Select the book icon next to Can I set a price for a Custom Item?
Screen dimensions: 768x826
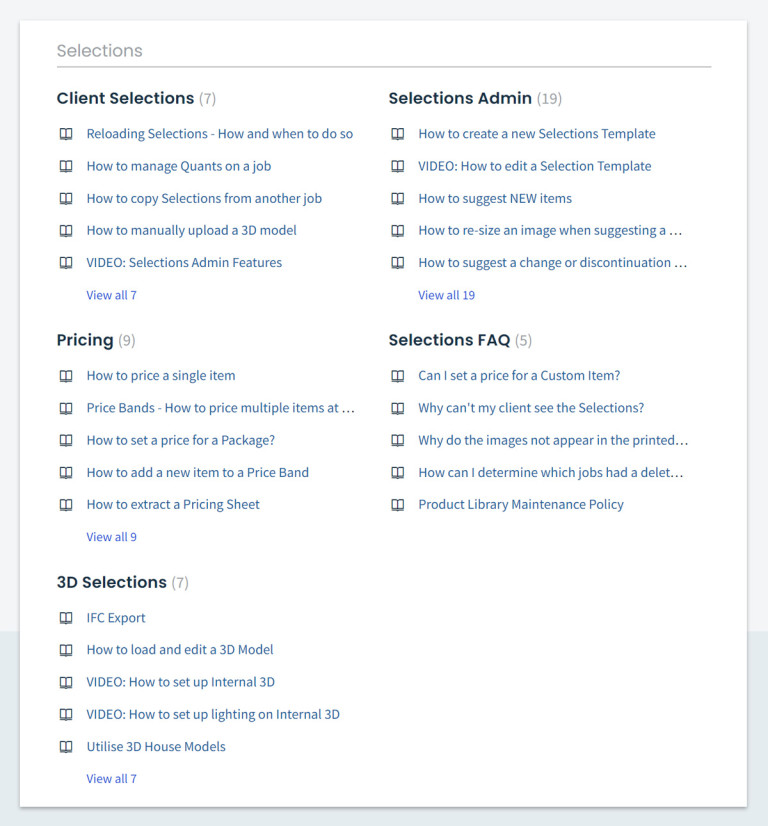click(398, 375)
